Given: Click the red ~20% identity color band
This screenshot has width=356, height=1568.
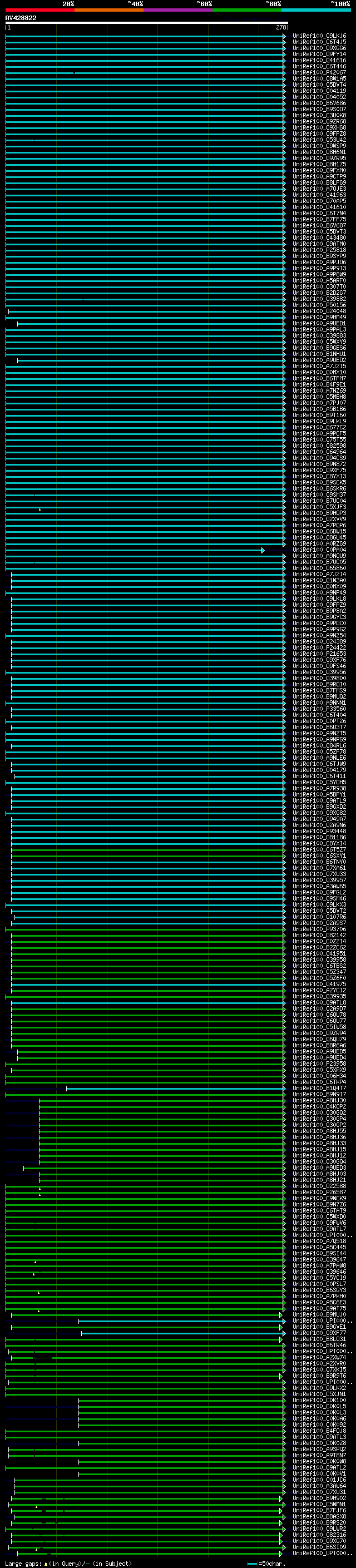Looking at the screenshot, I should click(39, 10).
